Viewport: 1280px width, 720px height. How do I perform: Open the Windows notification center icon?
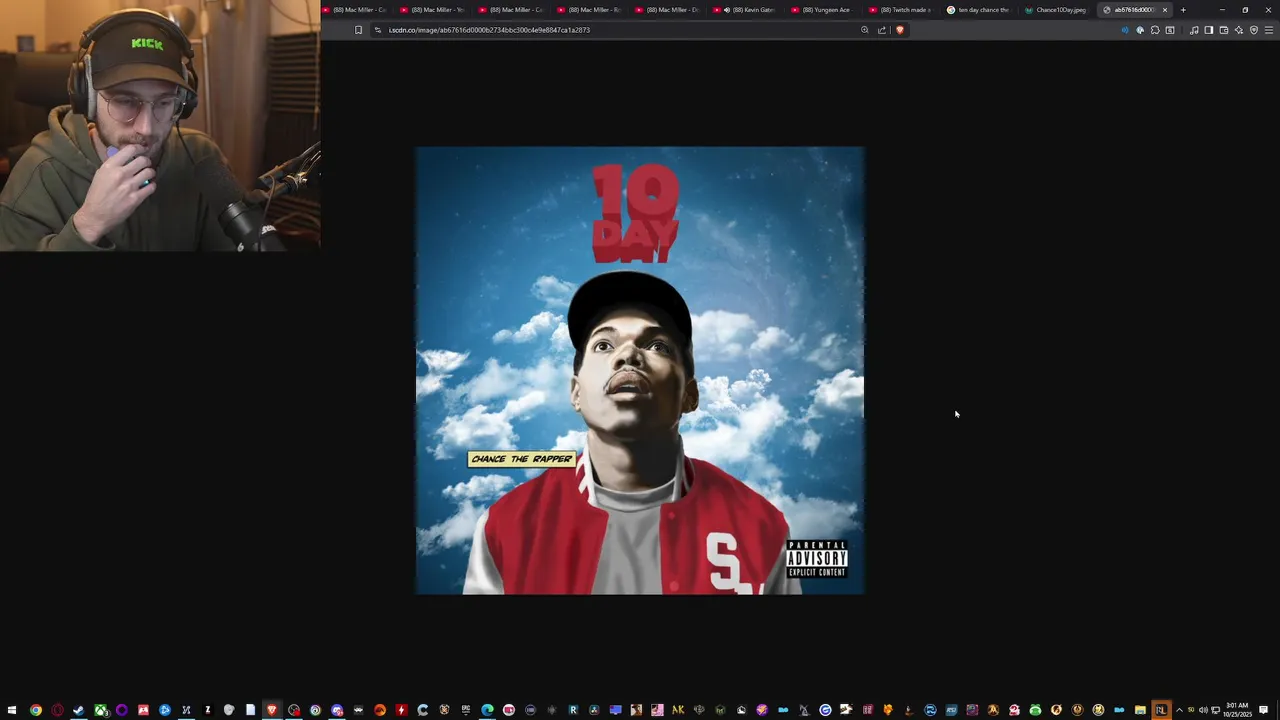[x=1264, y=710]
